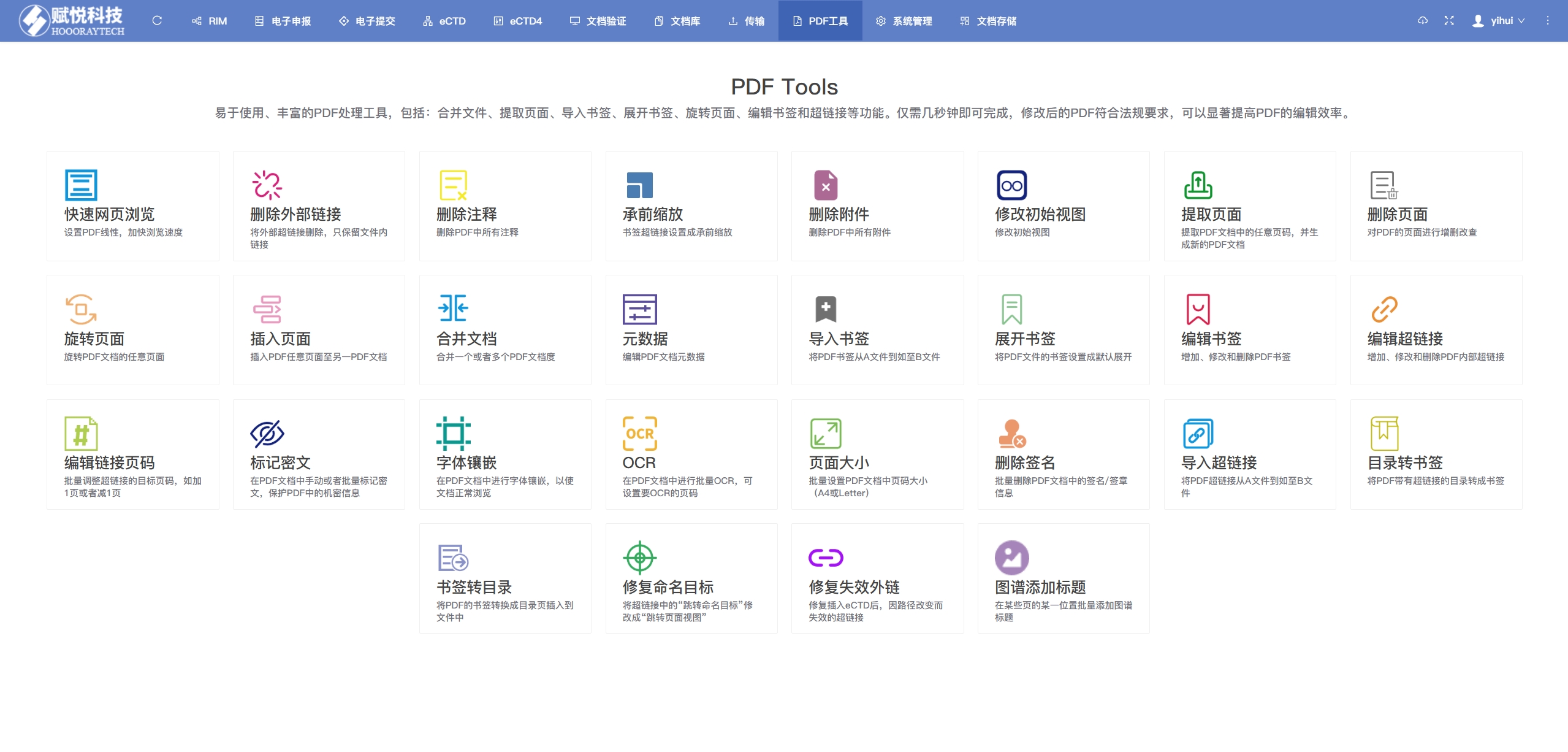This screenshot has height=752, width=1568.
Task: Click the 快速网页浏览 tool icon
Action: coord(81,185)
